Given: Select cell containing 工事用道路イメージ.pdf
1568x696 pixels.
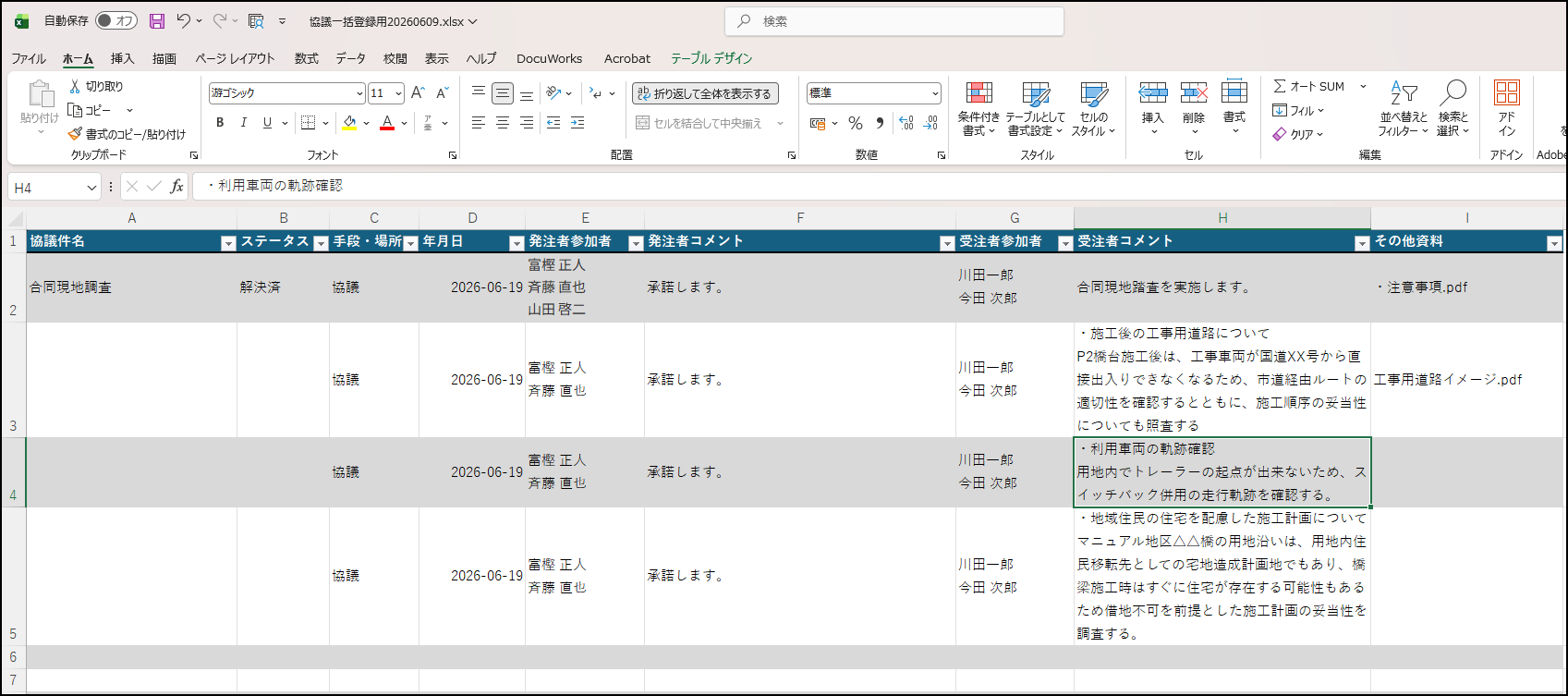Looking at the screenshot, I should click(x=1466, y=380).
